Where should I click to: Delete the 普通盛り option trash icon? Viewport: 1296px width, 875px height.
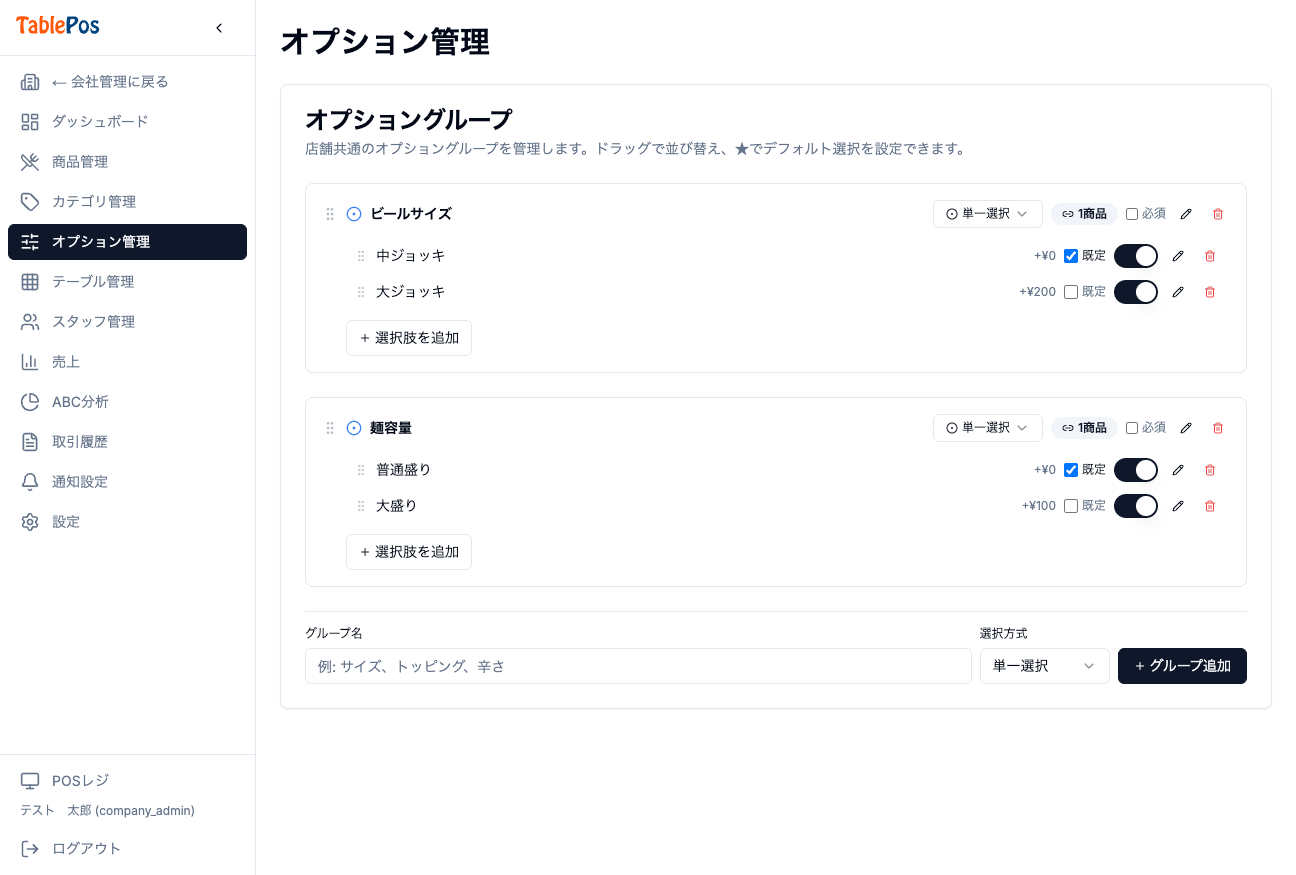[1210, 470]
